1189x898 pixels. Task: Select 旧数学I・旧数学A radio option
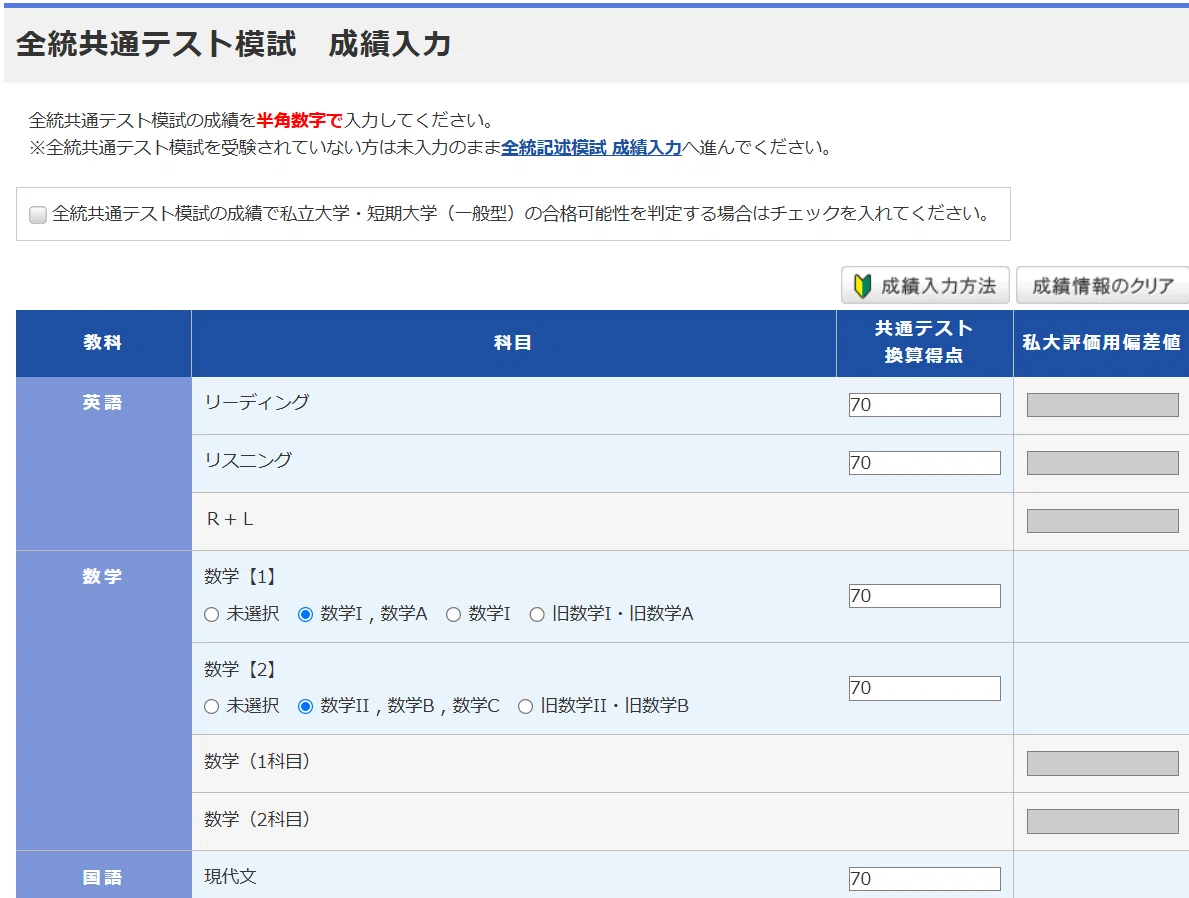coord(537,614)
